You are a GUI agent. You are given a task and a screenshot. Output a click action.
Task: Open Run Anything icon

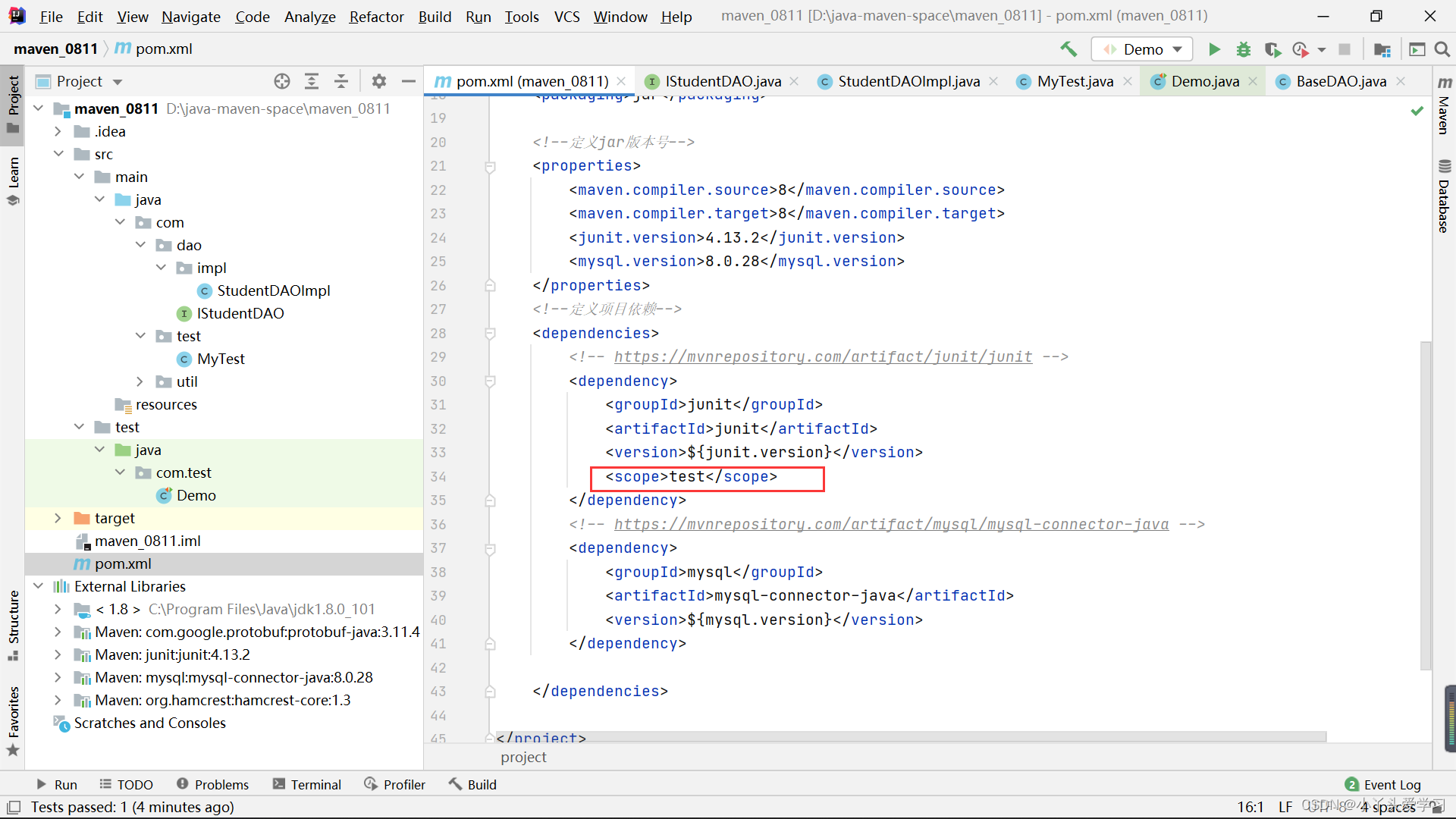point(1417,49)
